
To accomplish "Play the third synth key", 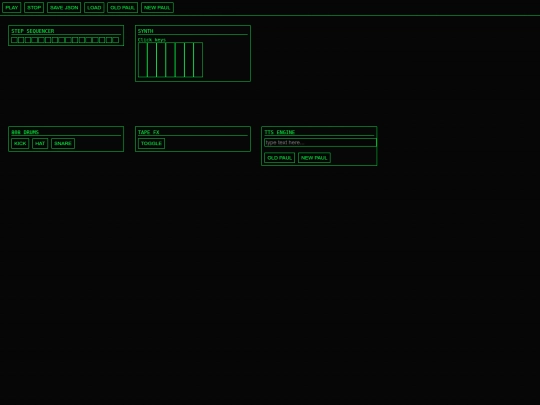I will [161, 60].
